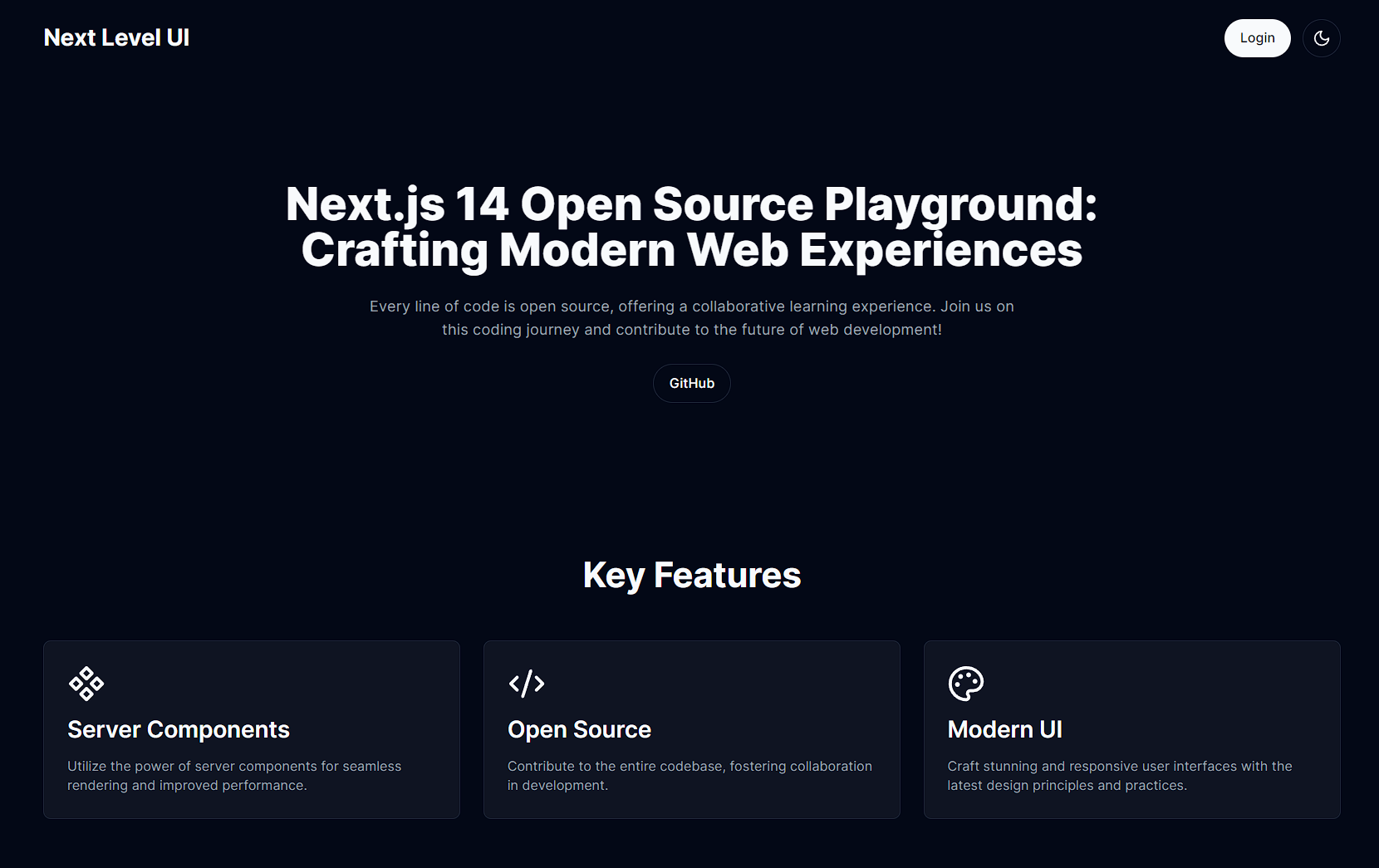Click the 'Crafting Modern Web Experiences' headline line
1379x868 pixels.
click(x=691, y=250)
